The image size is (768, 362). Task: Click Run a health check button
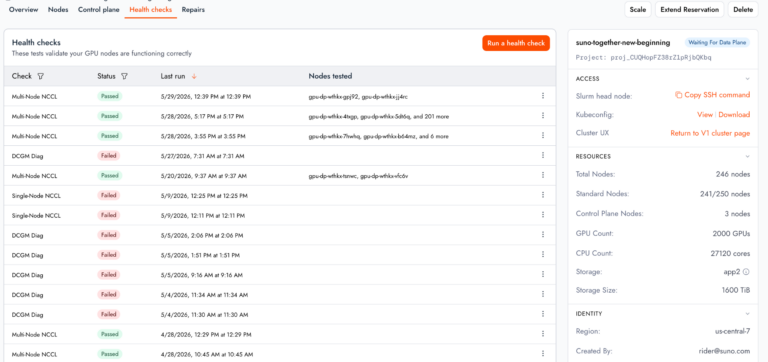(x=516, y=43)
